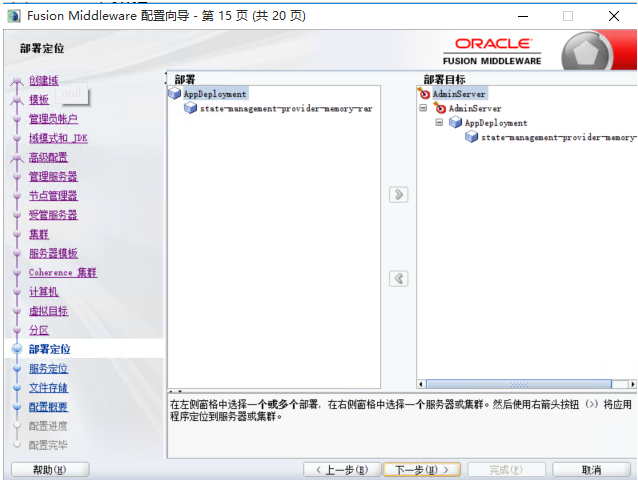
Task: Select AppDeployment in the deployments list
Action: [x=215, y=94]
